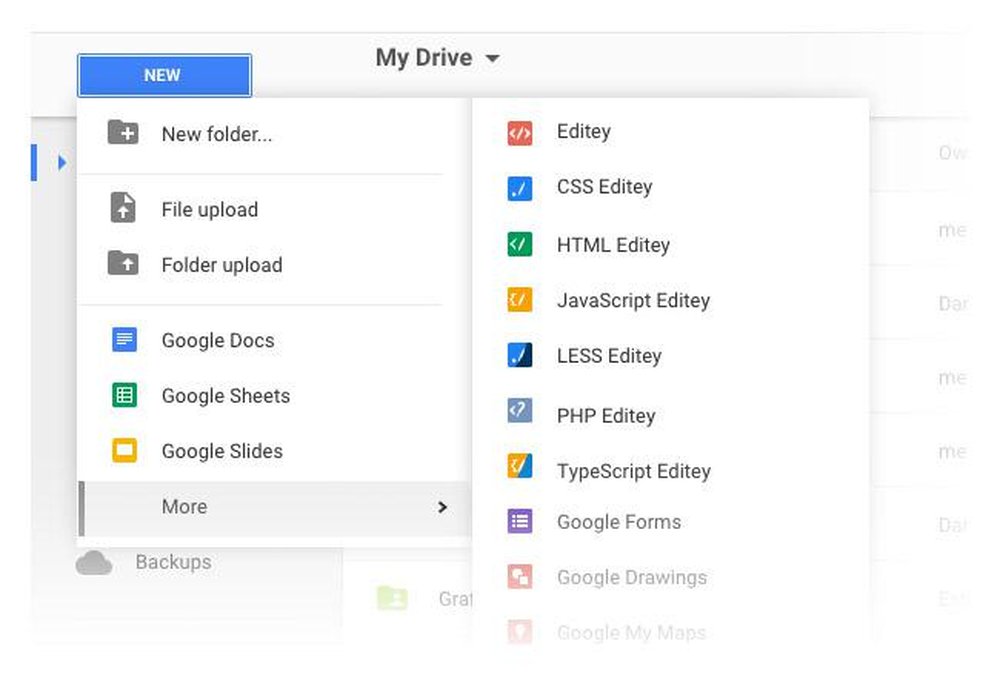The width and height of the screenshot is (1000, 676).
Task: Choose the File upload text
Action: coord(210,209)
